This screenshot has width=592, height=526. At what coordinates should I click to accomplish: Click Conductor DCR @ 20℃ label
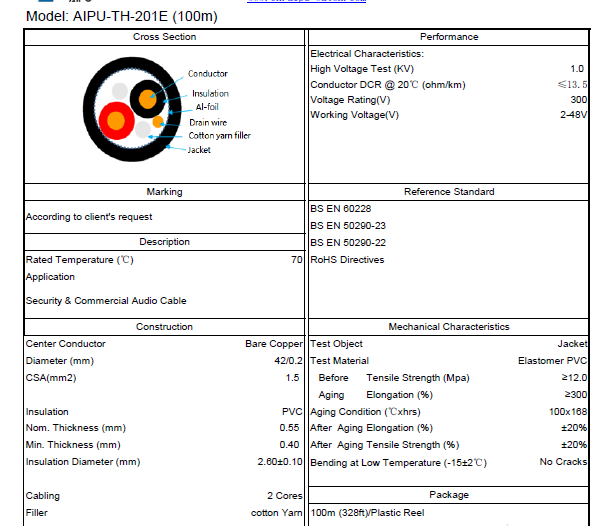pyautogui.click(x=388, y=85)
